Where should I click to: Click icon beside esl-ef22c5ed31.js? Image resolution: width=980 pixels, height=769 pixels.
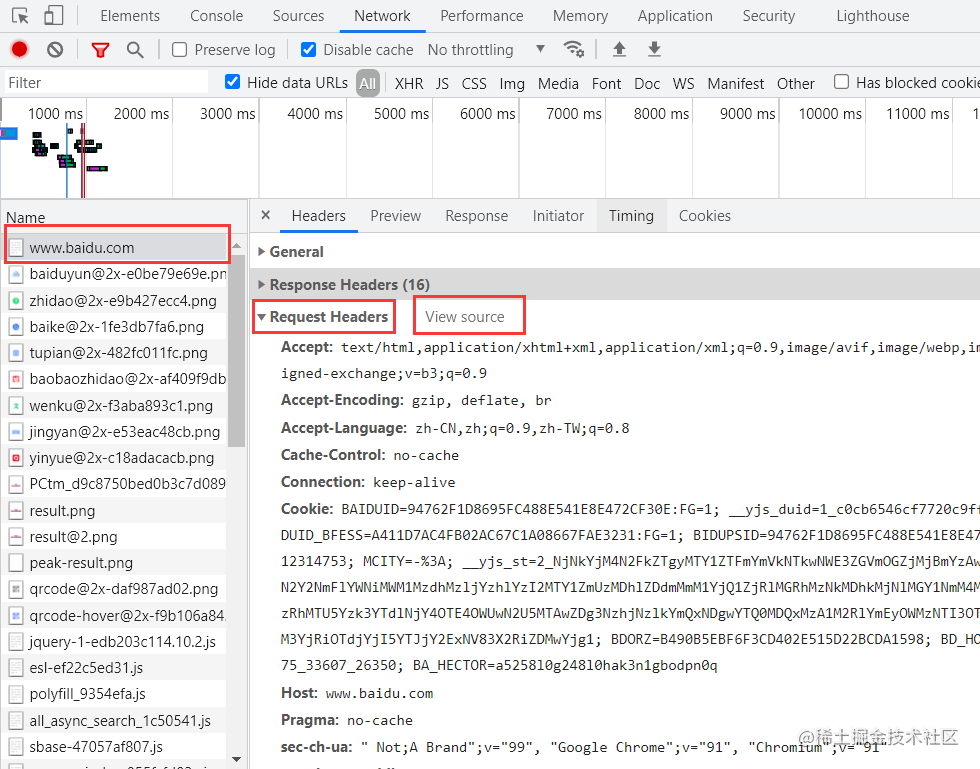[x=16, y=668]
